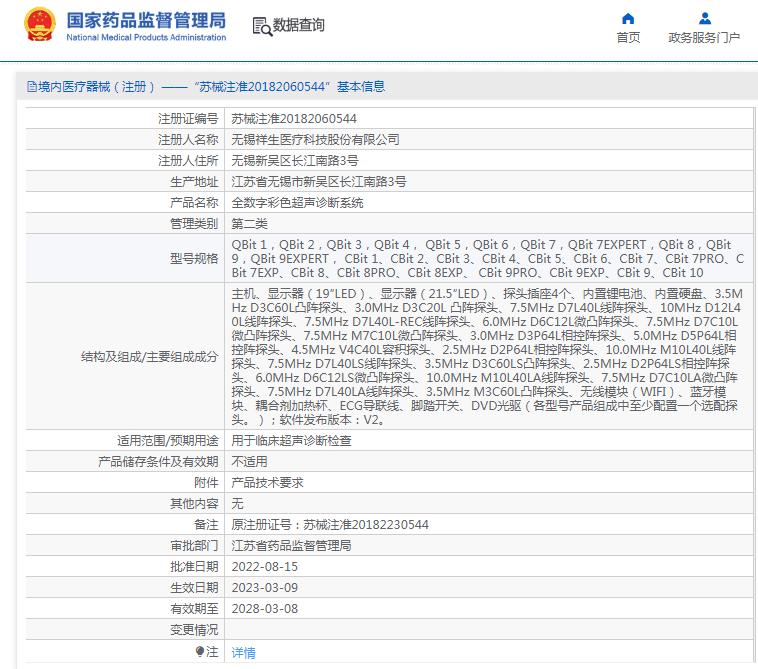Click the national emblem logo
Screen dimensions: 758x669
pyautogui.click(x=40, y=24)
